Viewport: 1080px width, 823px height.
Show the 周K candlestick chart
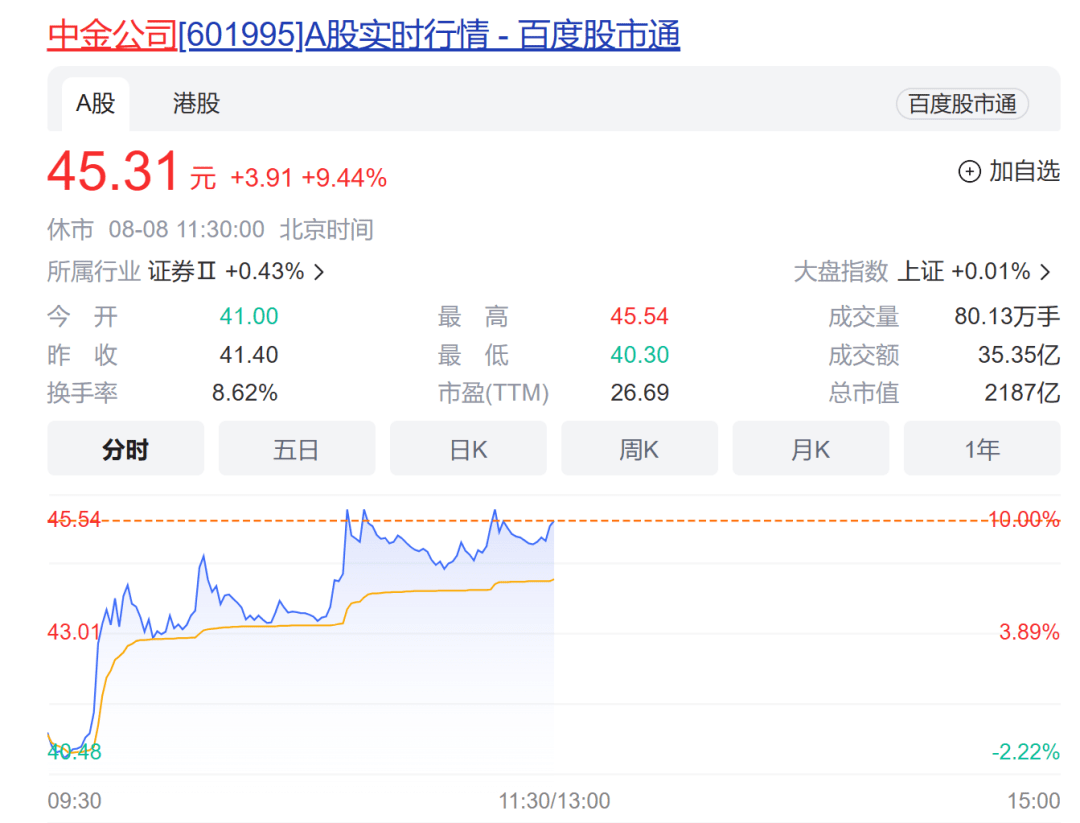639,449
